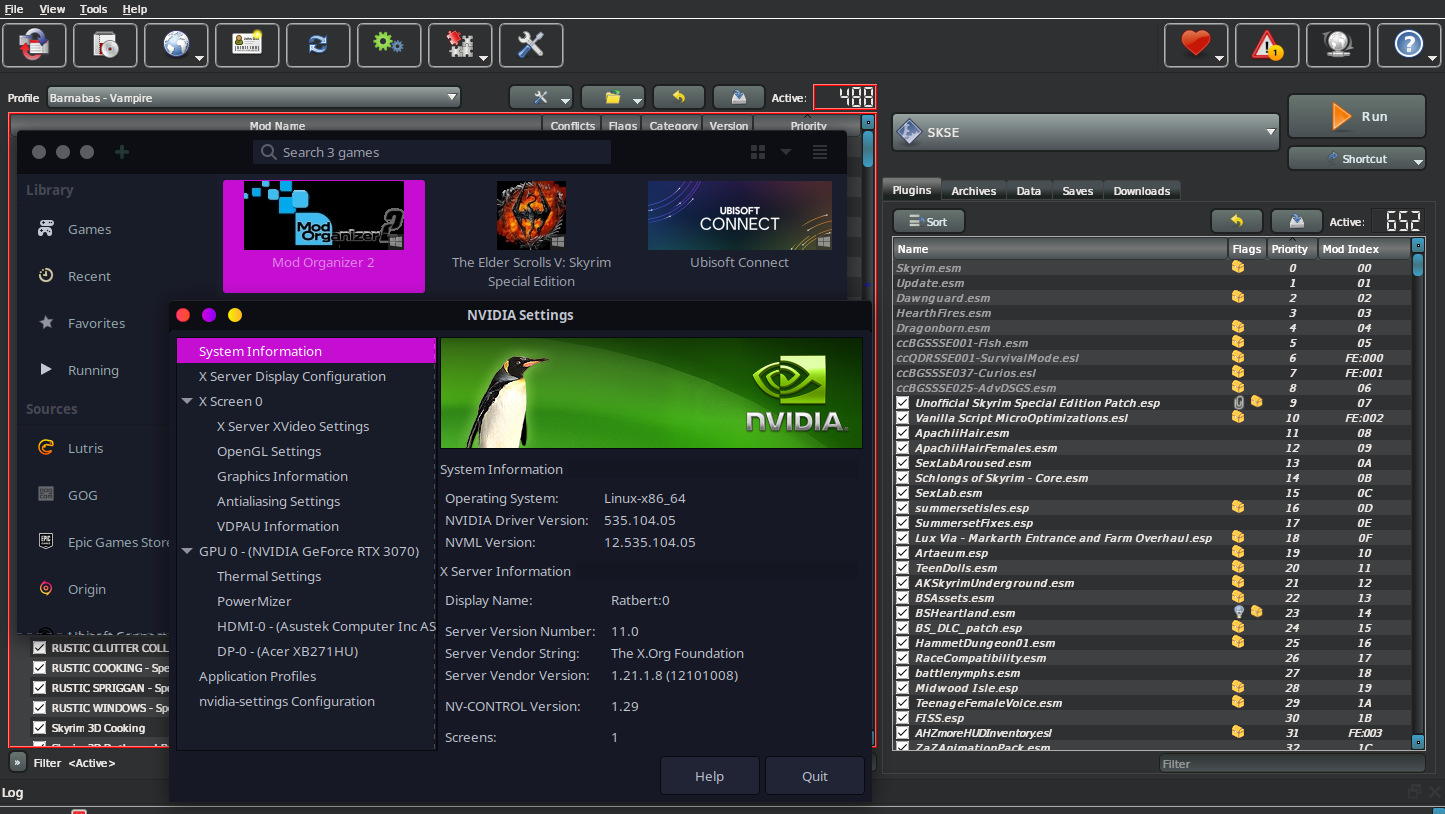Open the executables gears icon
This screenshot has height=814, width=1445.
tap(389, 45)
